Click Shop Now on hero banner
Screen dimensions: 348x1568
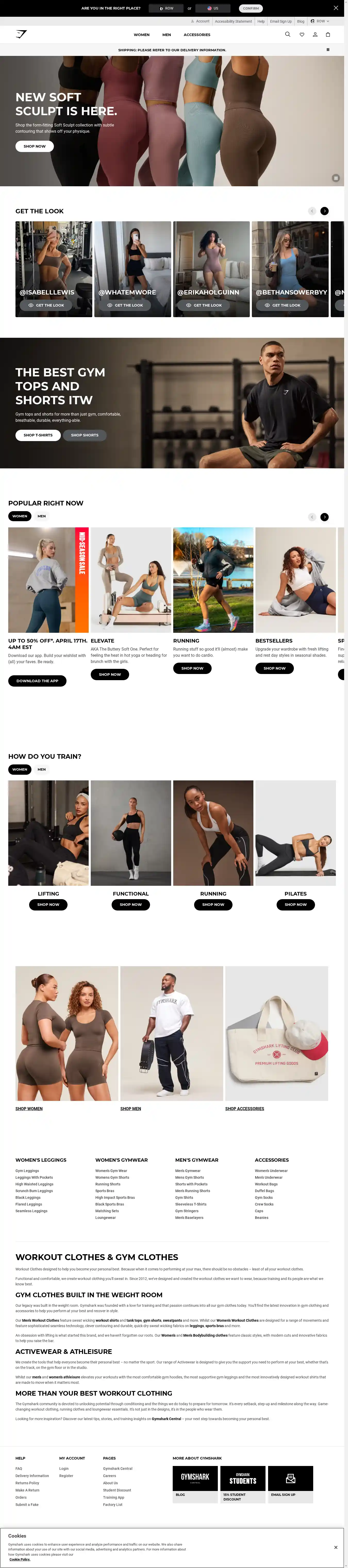(35, 146)
